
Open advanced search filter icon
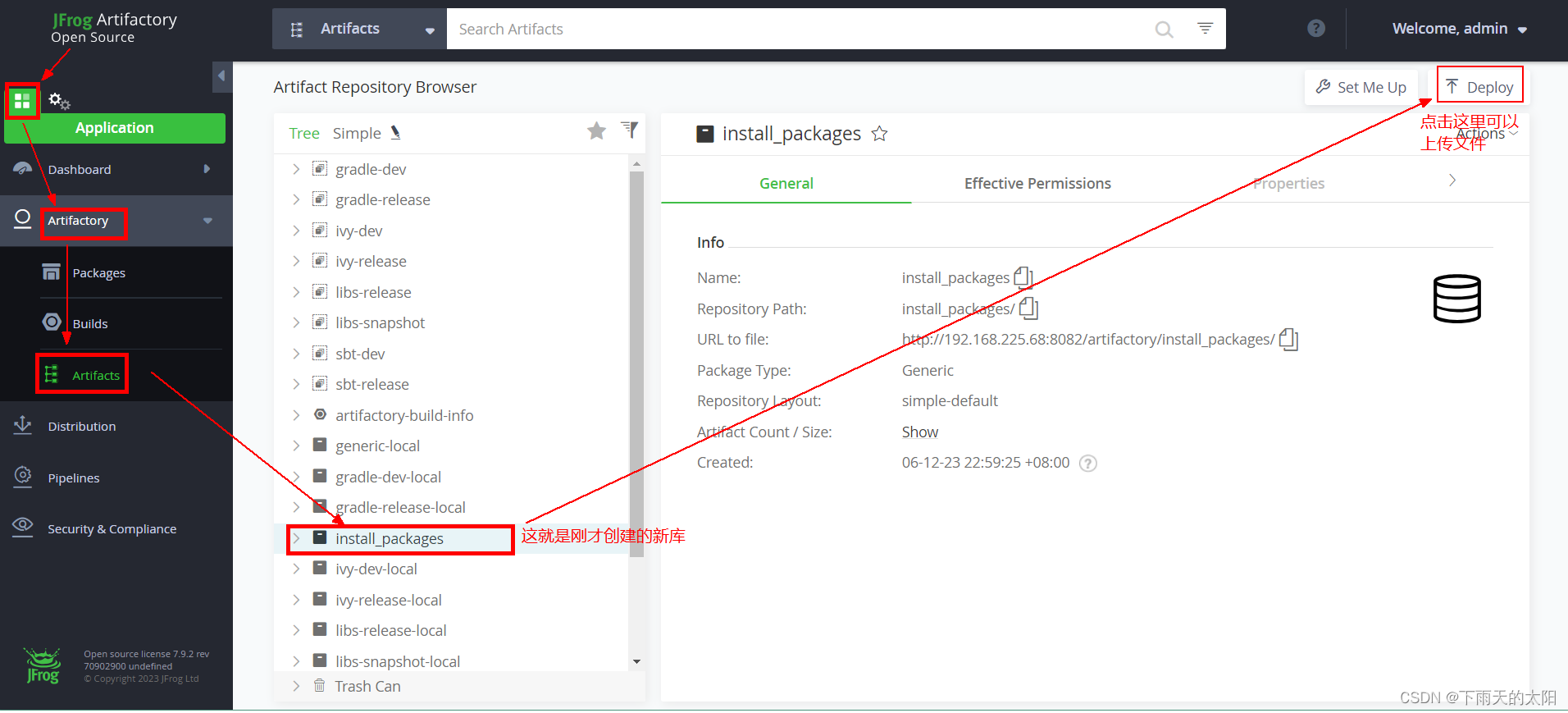pos(1205,29)
